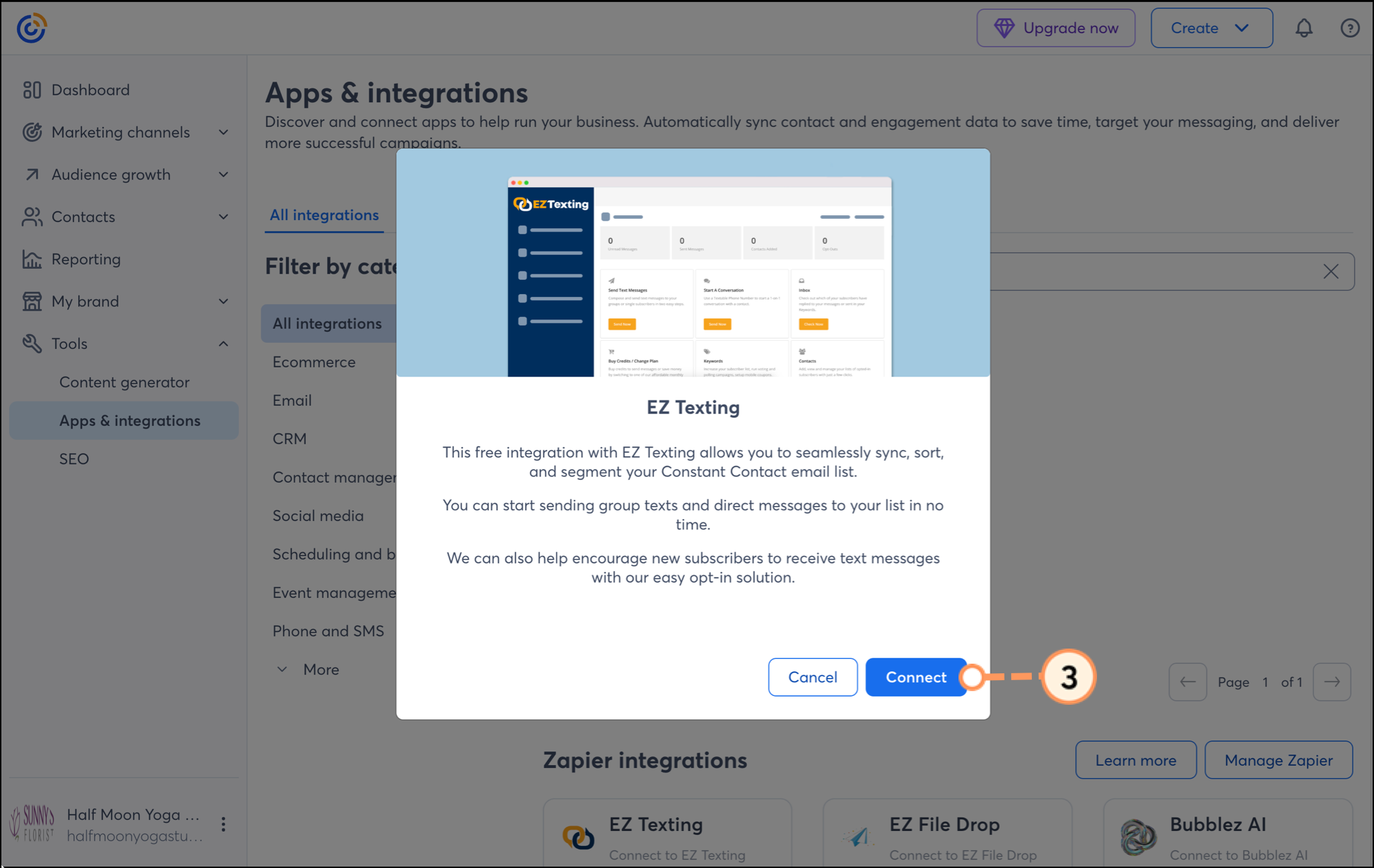
Task: Click Learn more for Zapier
Action: click(x=1135, y=760)
